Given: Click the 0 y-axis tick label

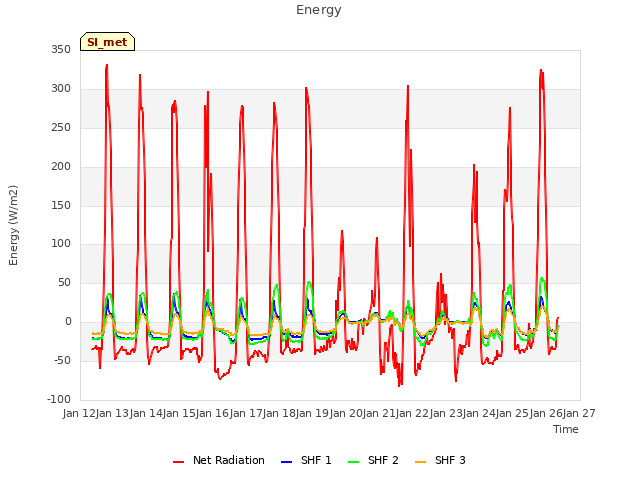Looking at the screenshot, I should pyautogui.click(x=68, y=322).
